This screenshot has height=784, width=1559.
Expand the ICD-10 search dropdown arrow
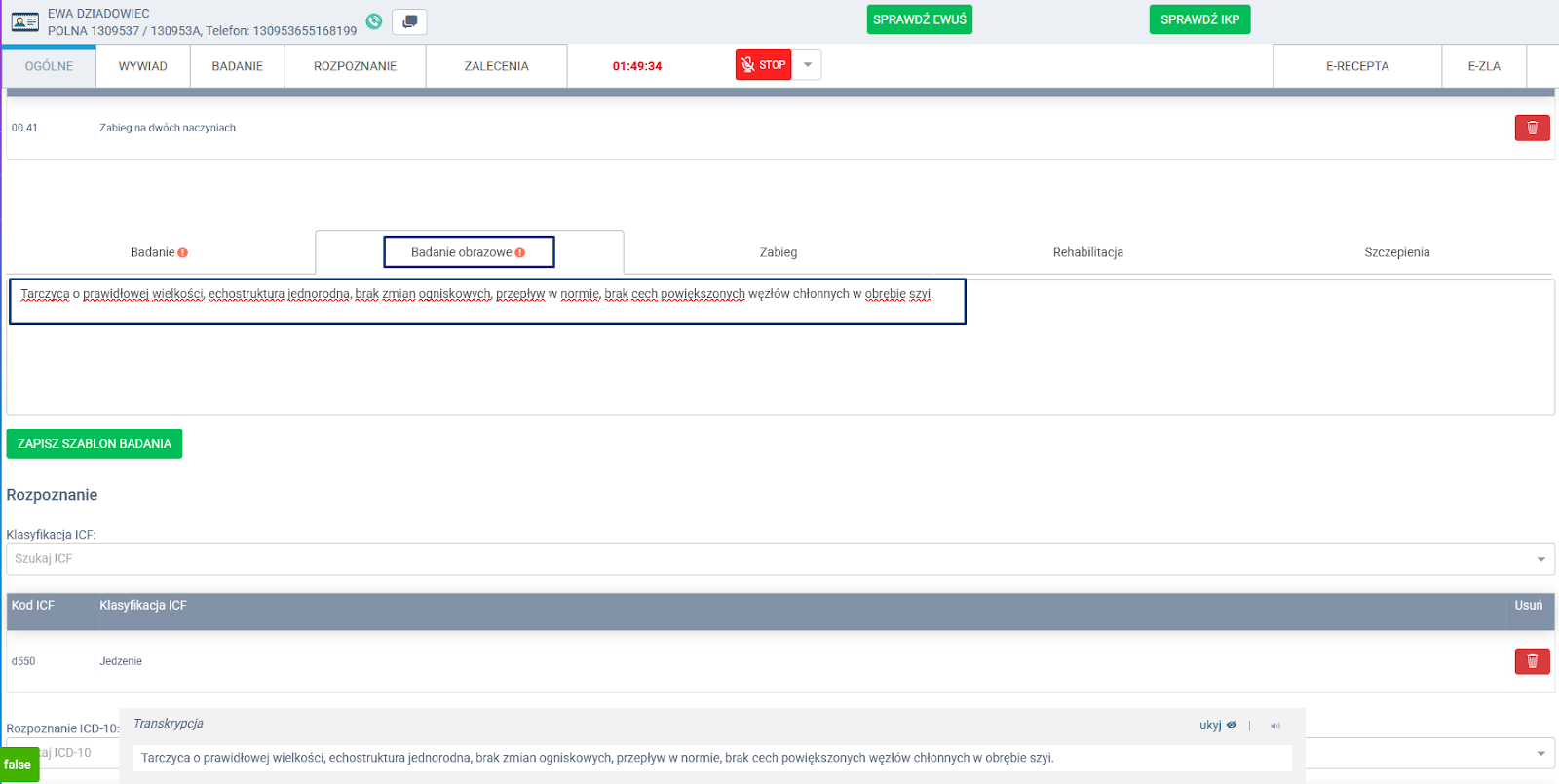[x=1540, y=753]
